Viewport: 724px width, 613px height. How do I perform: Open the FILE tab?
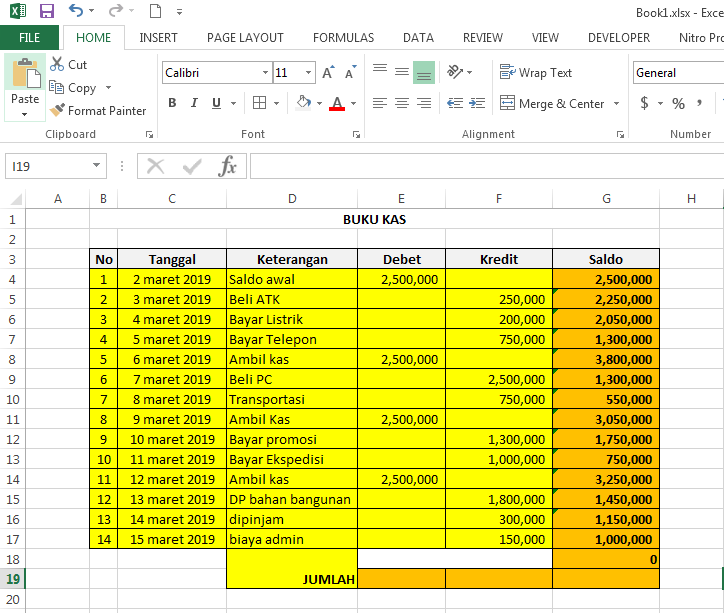30,37
